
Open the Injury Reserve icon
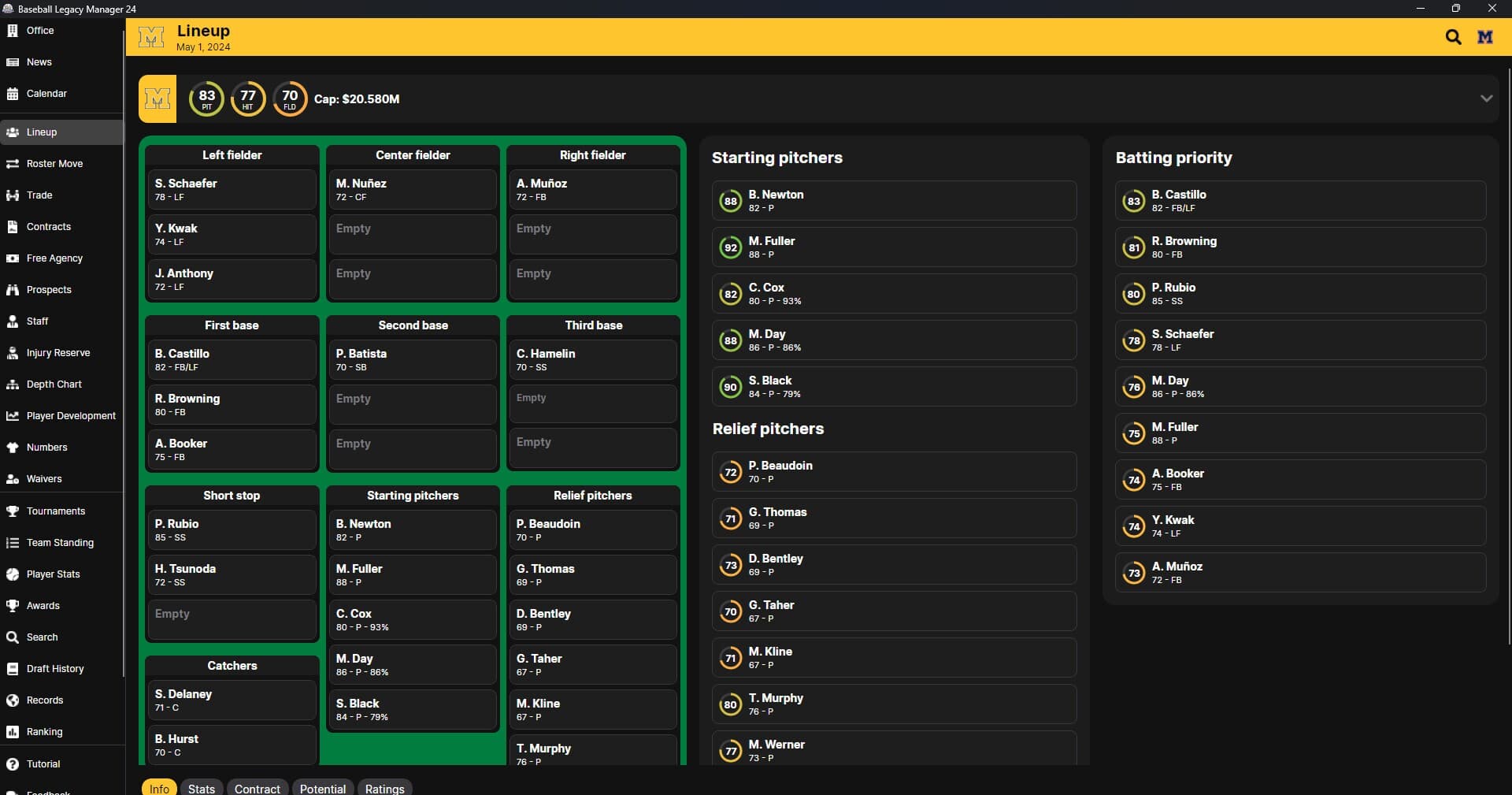click(x=13, y=353)
